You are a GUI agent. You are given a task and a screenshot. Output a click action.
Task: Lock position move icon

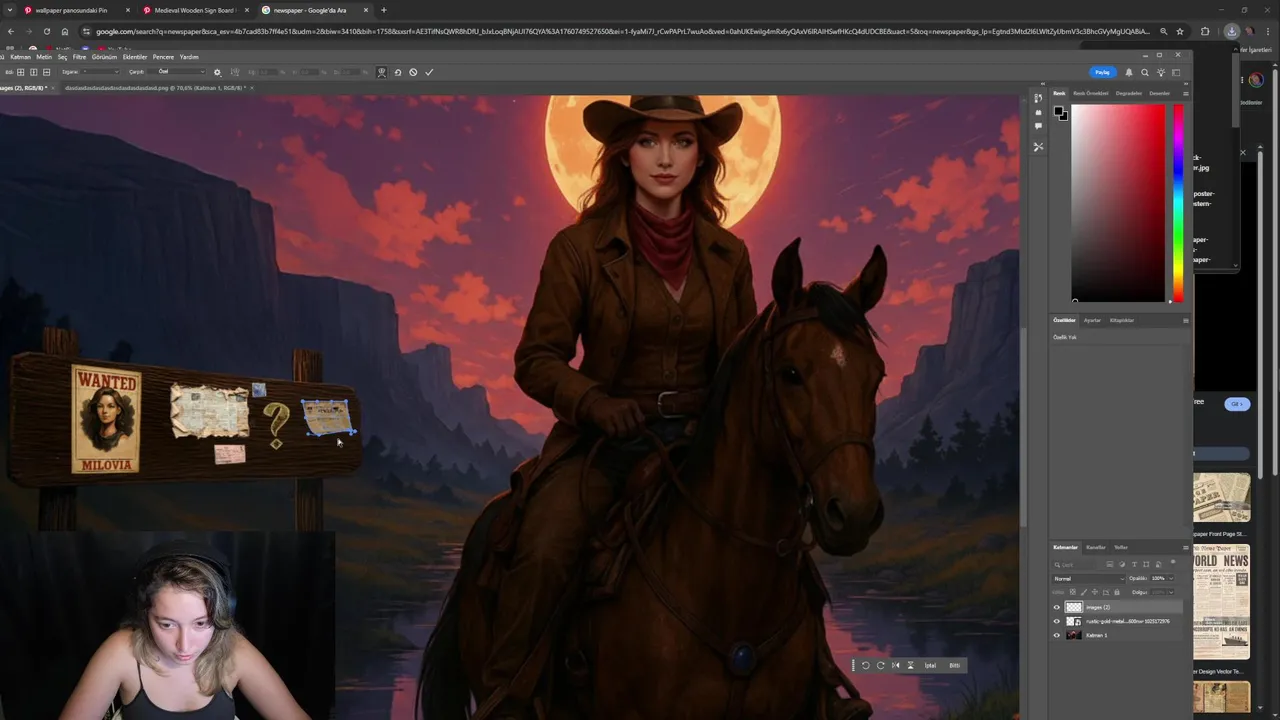(1095, 592)
